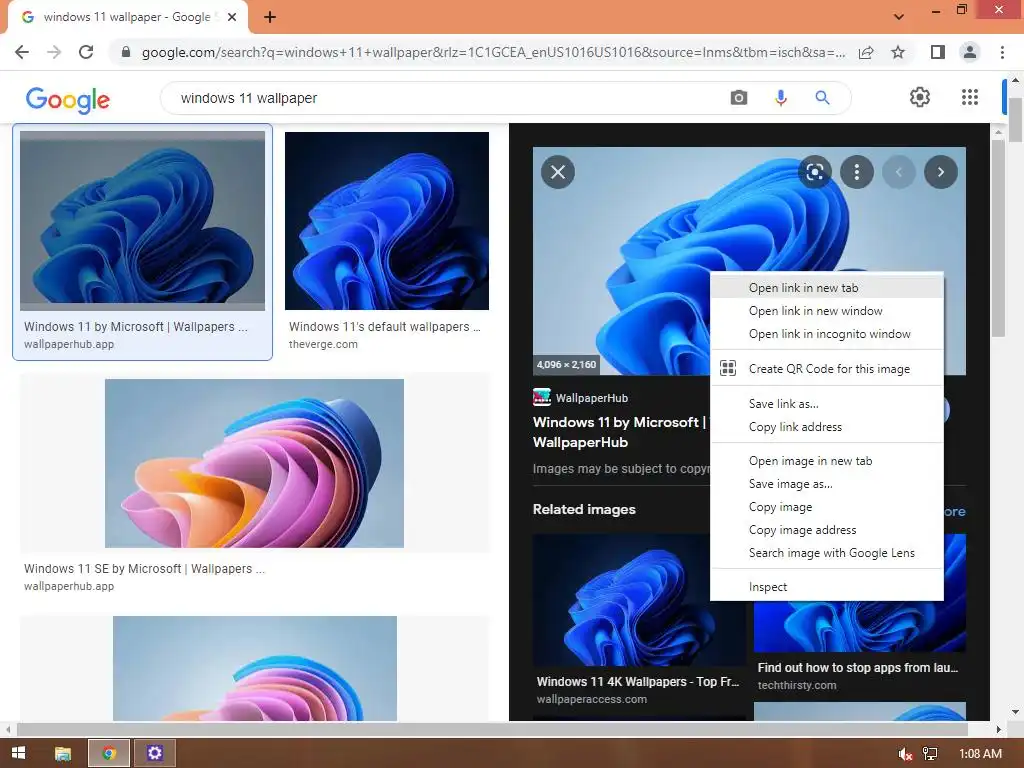Open the Windows Start menu
The height and width of the screenshot is (768, 1024).
click(18, 753)
